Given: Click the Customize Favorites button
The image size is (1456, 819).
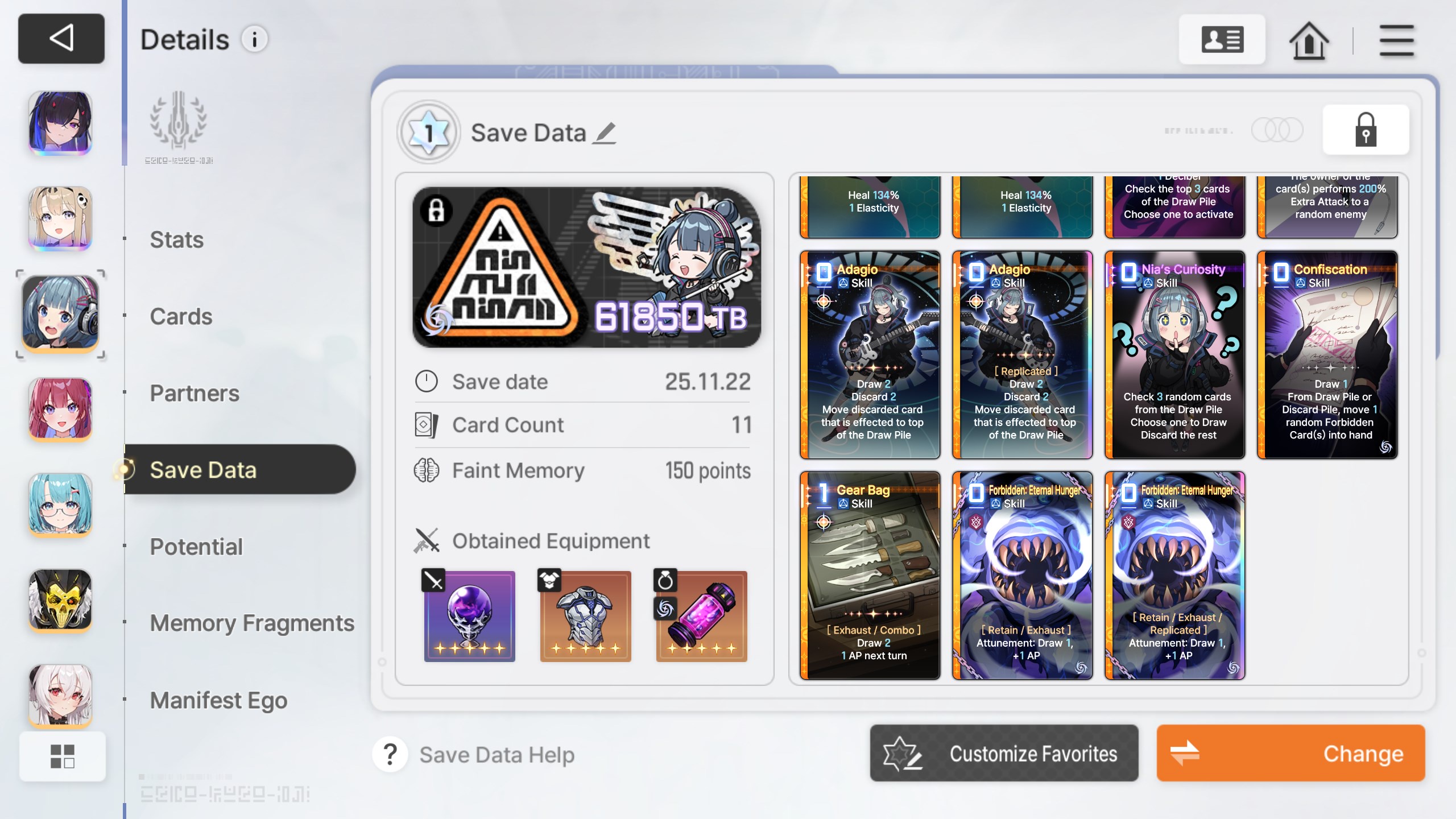Looking at the screenshot, I should point(1004,753).
